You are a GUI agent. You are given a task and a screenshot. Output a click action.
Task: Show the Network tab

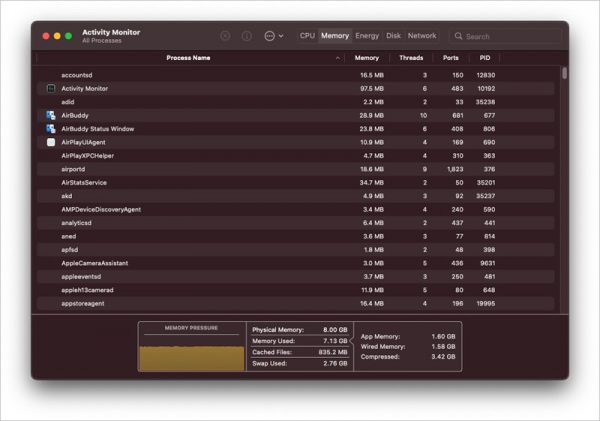(422, 36)
